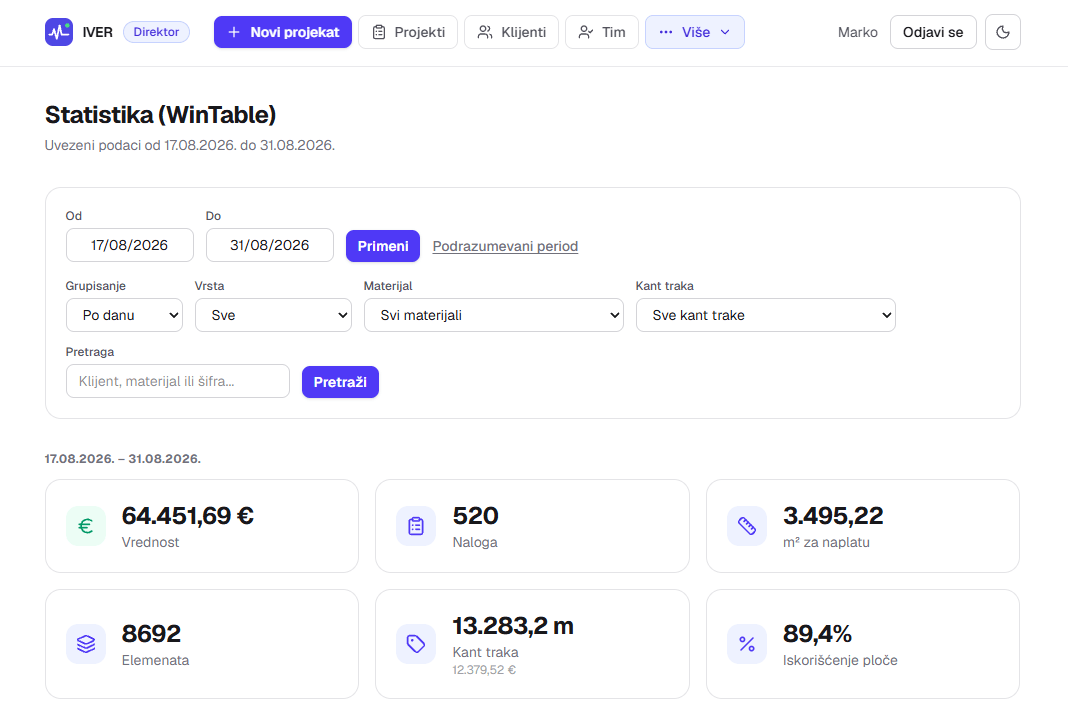Viewport: 1068px width, 727px height.
Task: Click the 3.495,22 value
Action: 833,516
